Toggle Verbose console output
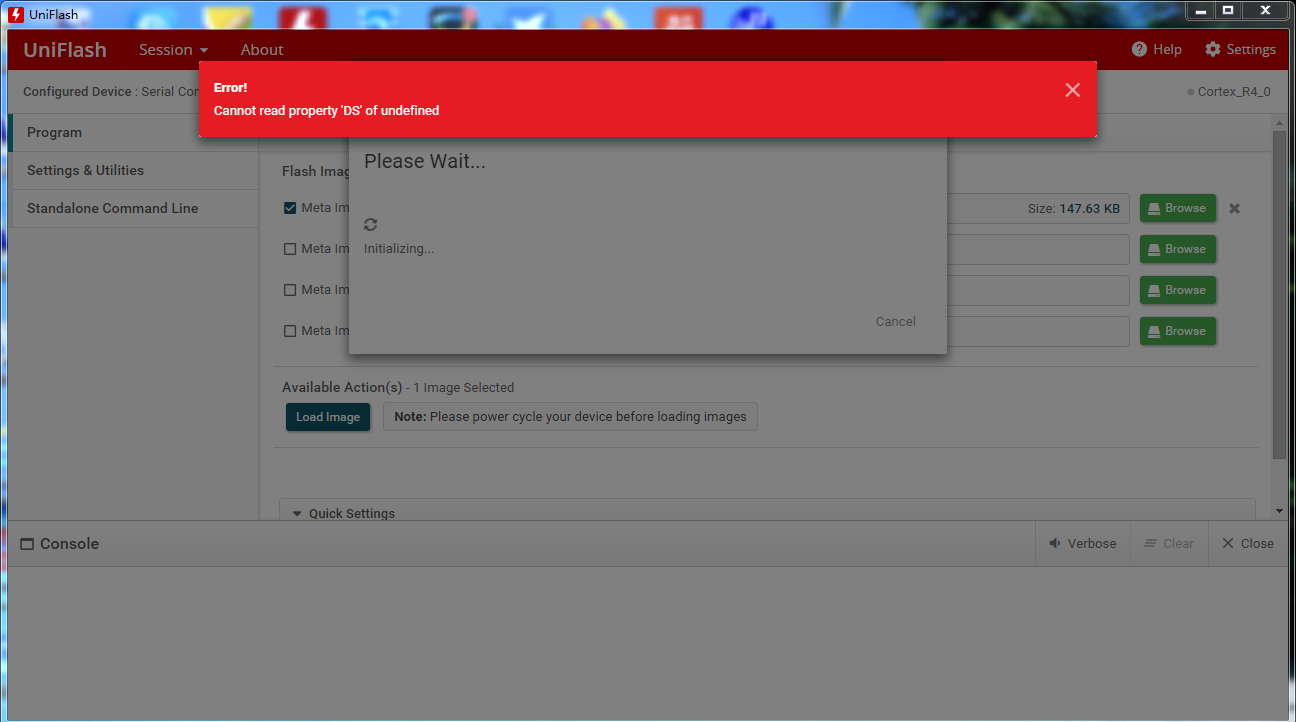This screenshot has height=722, width=1296. [1083, 544]
